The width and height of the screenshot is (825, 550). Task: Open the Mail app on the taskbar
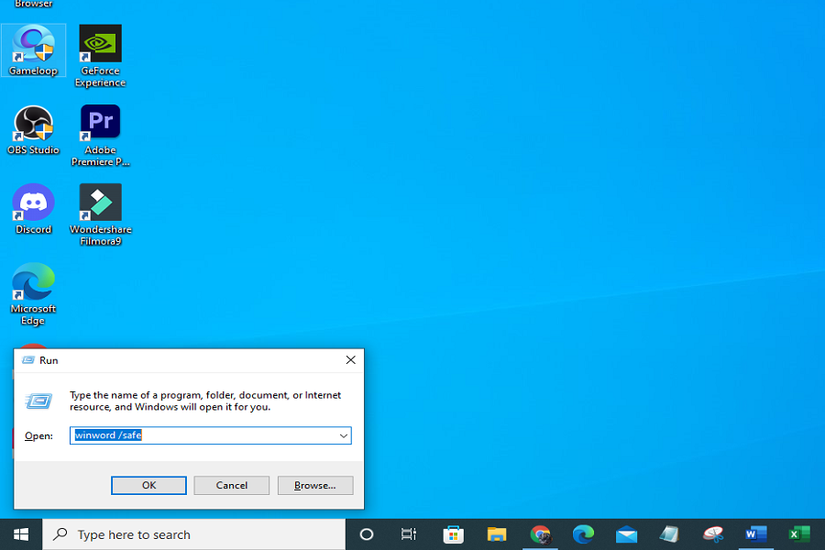(626, 535)
